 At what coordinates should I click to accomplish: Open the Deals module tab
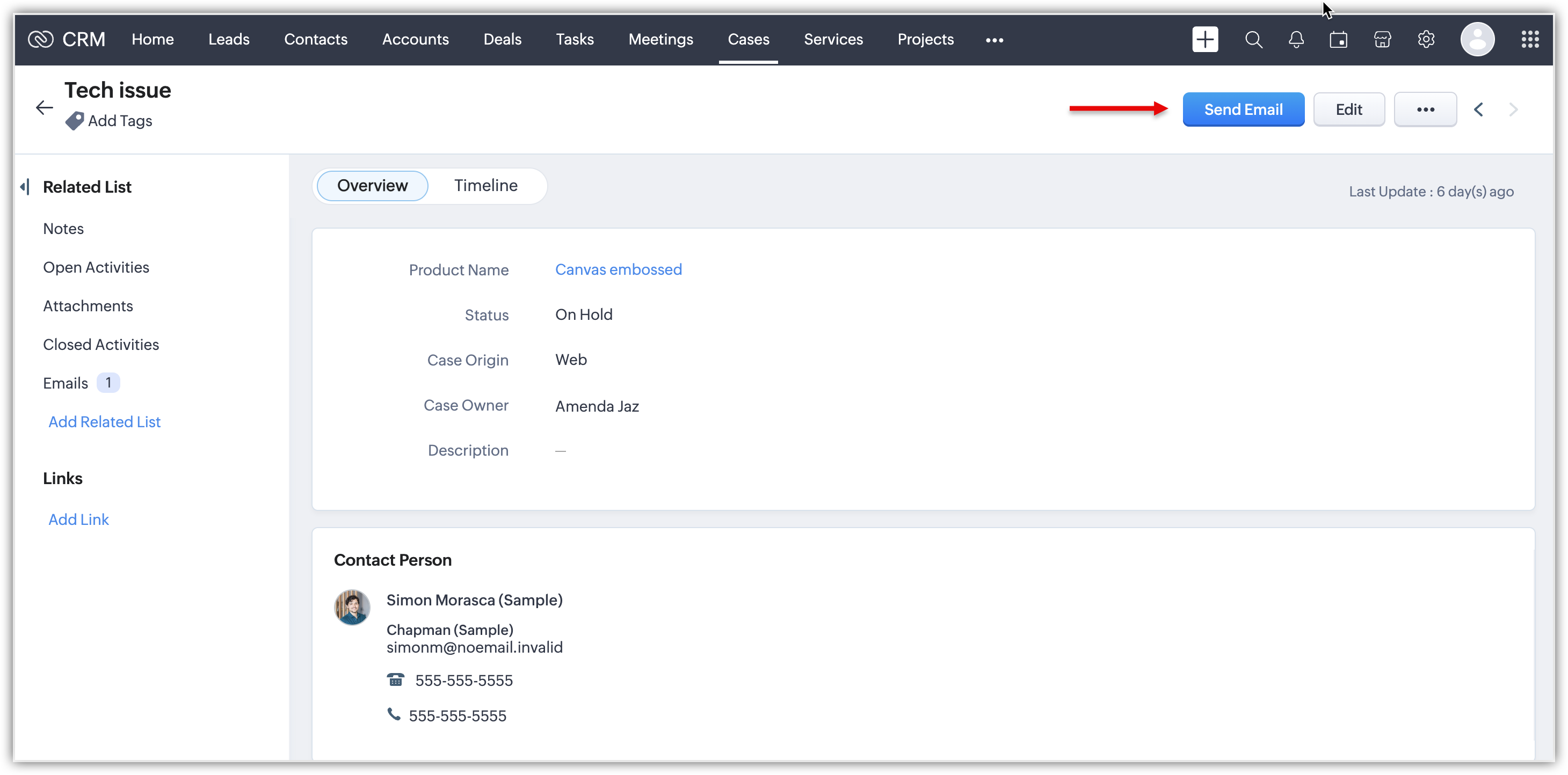click(502, 40)
